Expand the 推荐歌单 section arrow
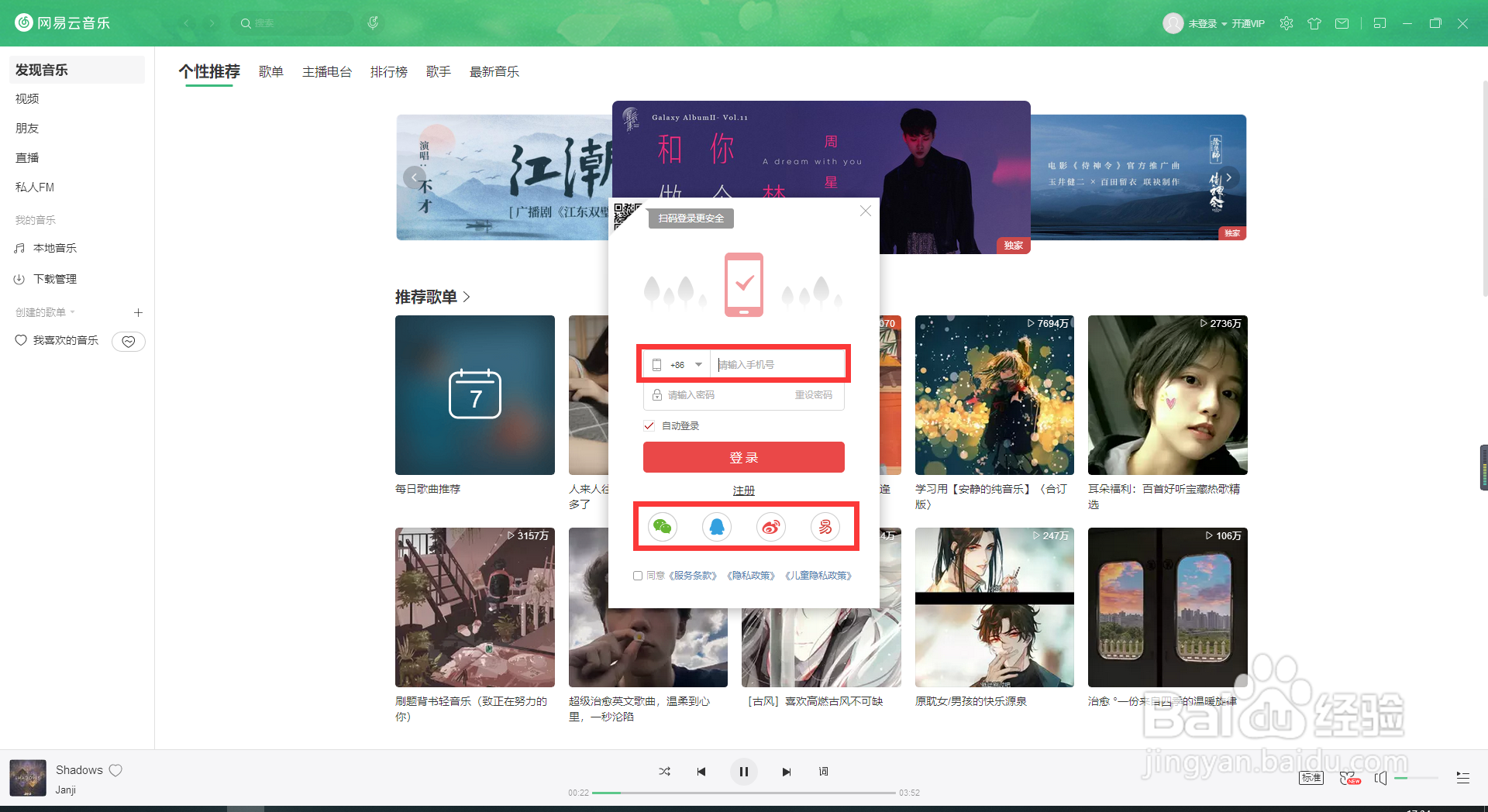This screenshot has width=1488, height=812. pyautogui.click(x=467, y=297)
